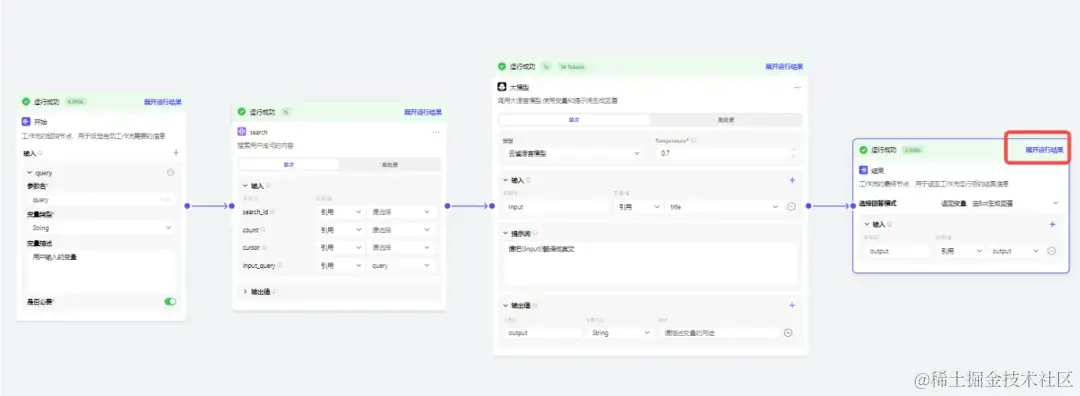The image size is (1080, 396).
Task: Click the 34 Tokens badge on LLM node
Action: [572, 67]
